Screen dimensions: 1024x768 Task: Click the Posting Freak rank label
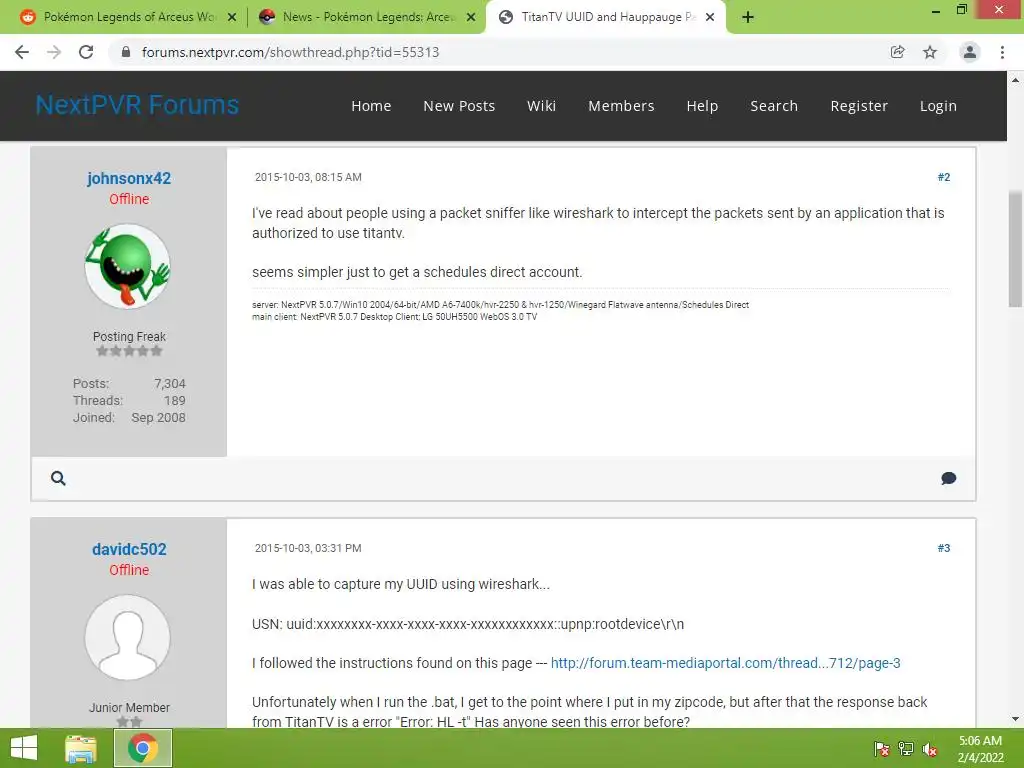pyautogui.click(x=129, y=336)
